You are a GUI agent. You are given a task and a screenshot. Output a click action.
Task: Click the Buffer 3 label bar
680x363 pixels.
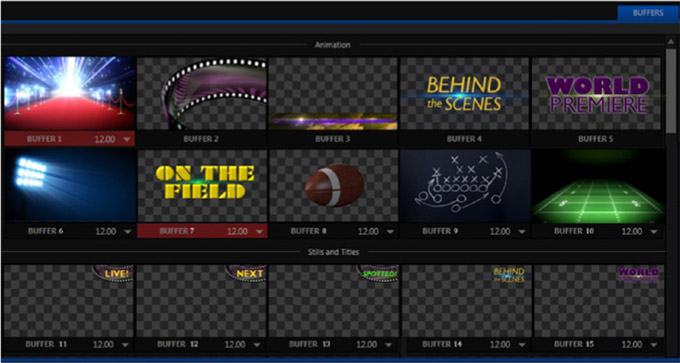click(333, 139)
